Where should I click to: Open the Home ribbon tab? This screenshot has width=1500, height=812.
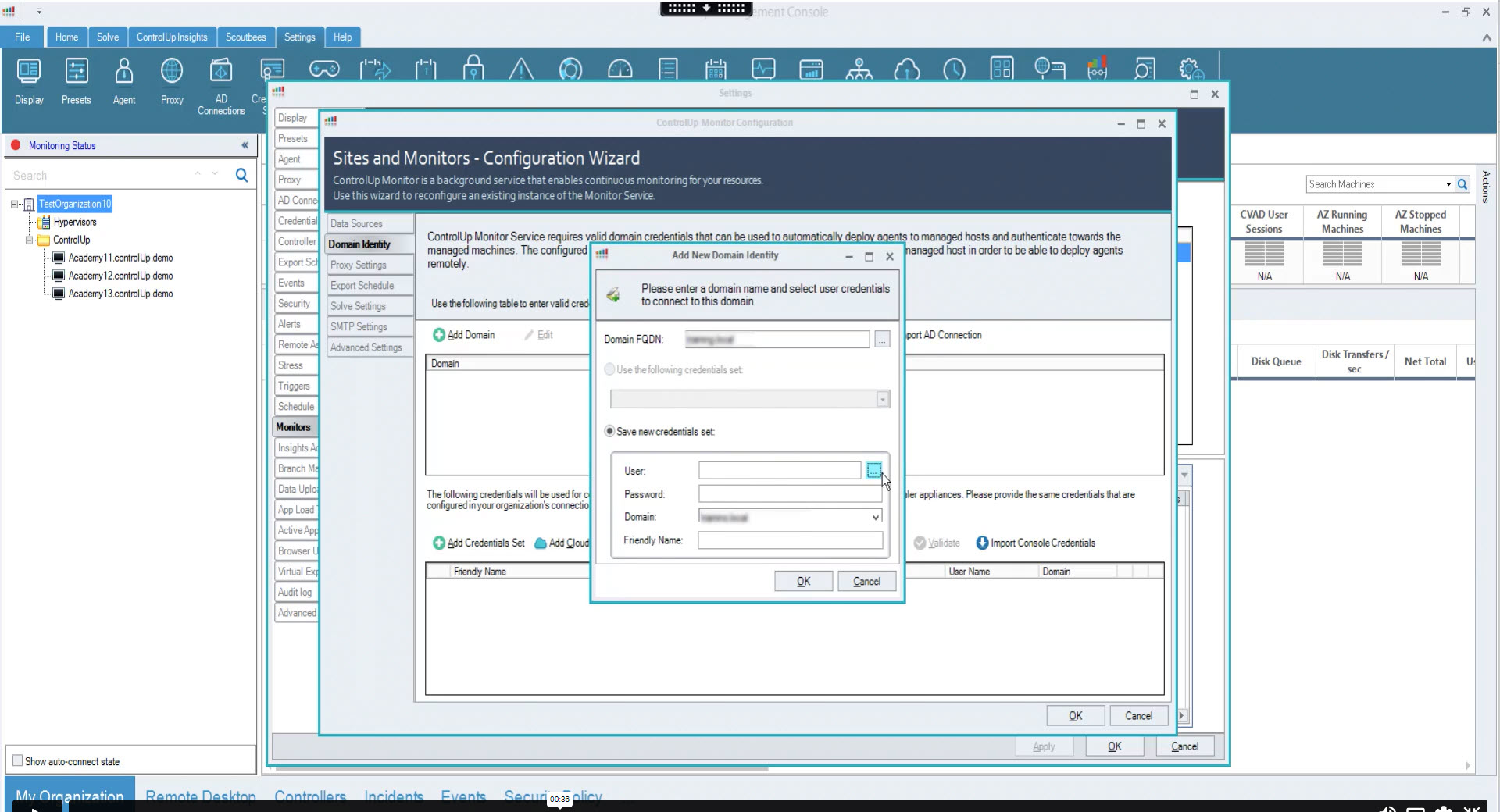(x=66, y=37)
